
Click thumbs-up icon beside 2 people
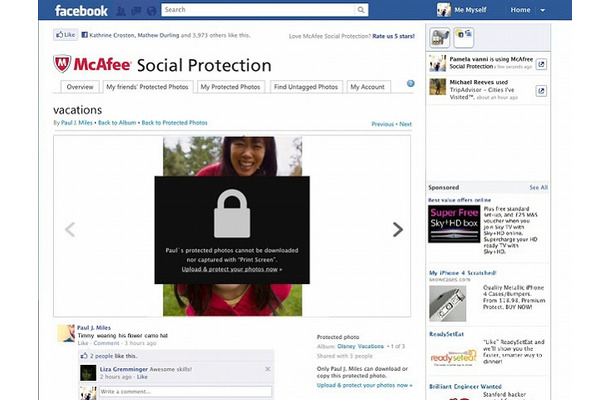coord(84,356)
